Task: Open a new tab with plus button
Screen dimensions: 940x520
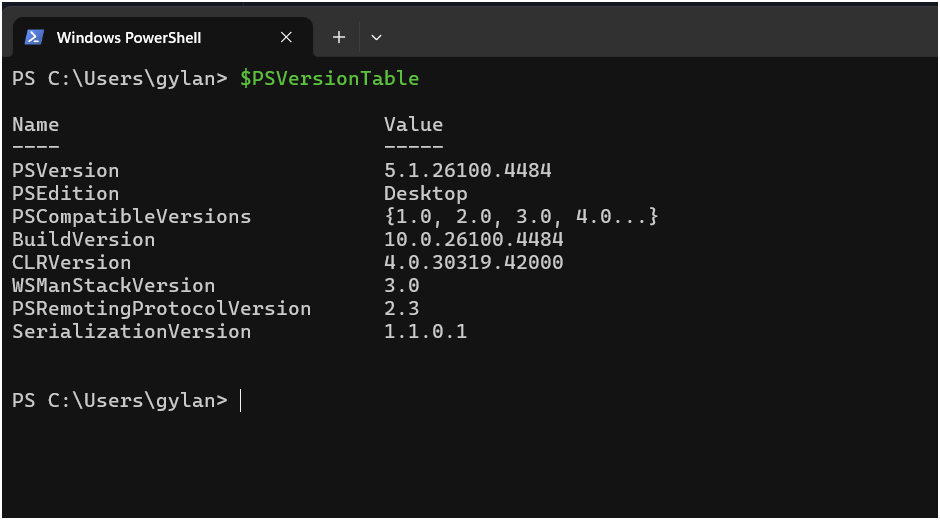Action: pos(339,37)
